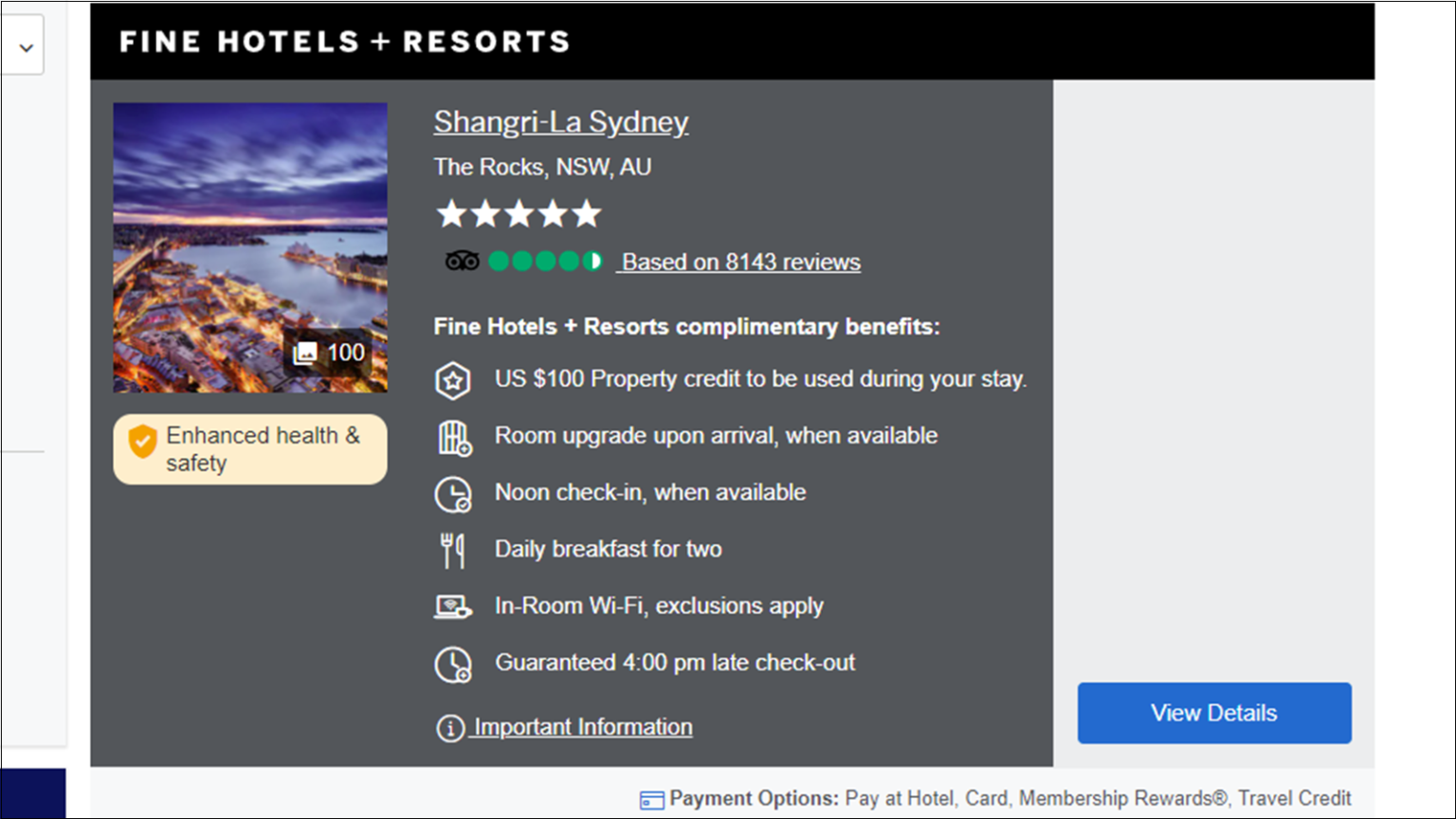Click the late check-out clock icon

(x=453, y=664)
